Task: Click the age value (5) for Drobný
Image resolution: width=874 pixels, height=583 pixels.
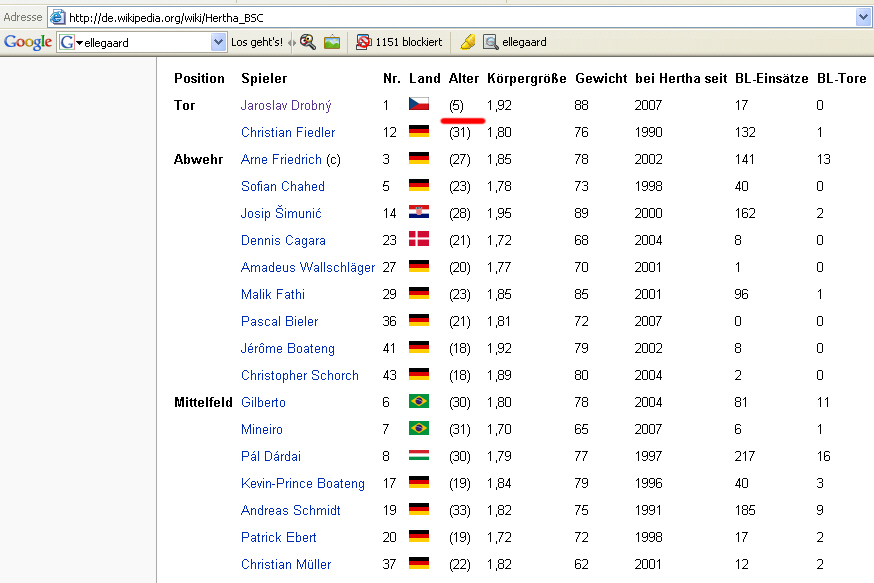Action: [456, 105]
